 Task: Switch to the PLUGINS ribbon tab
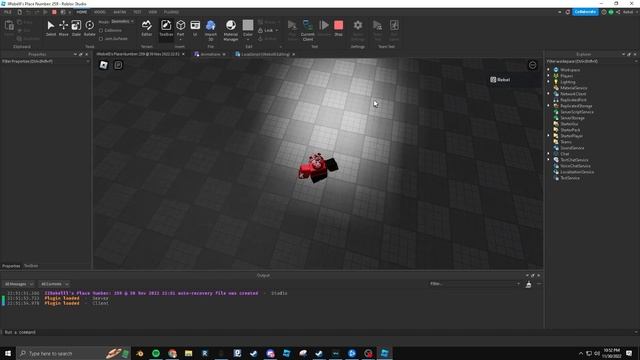[171, 12]
